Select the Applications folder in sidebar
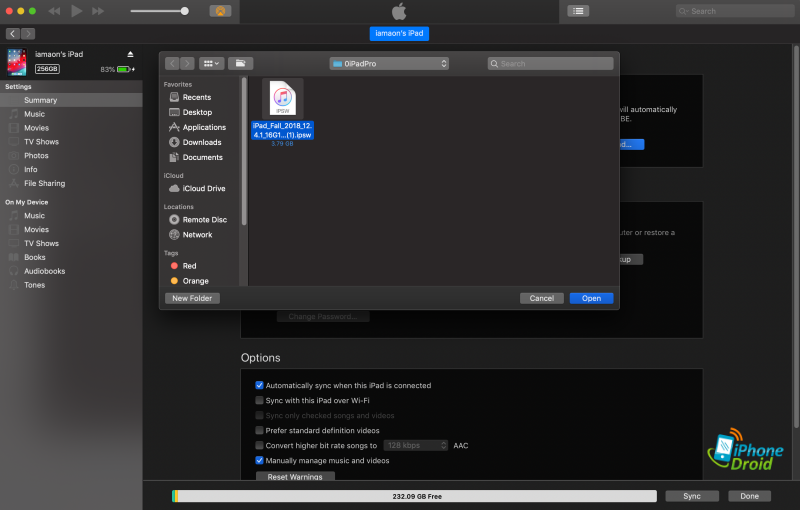 204,127
